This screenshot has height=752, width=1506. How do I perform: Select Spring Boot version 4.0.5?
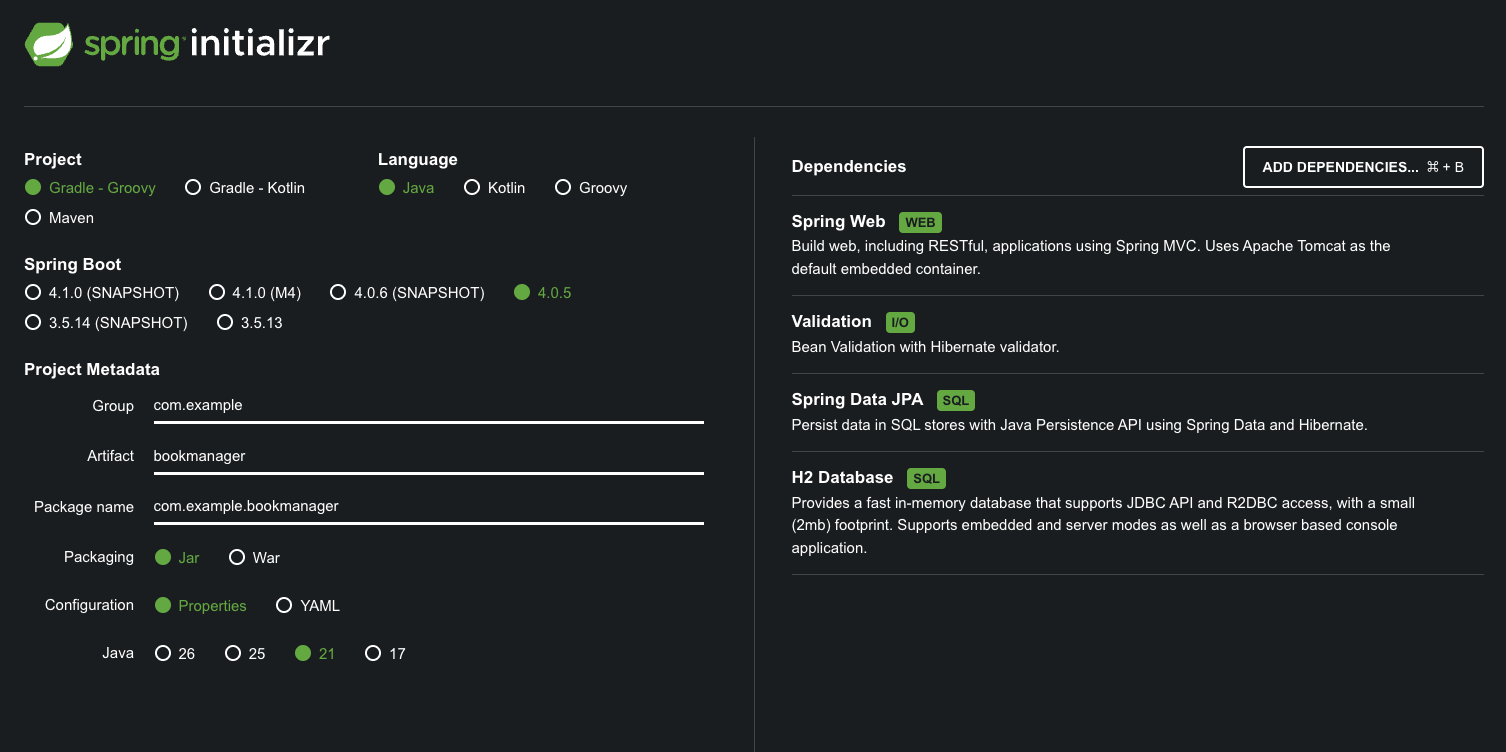[542, 293]
